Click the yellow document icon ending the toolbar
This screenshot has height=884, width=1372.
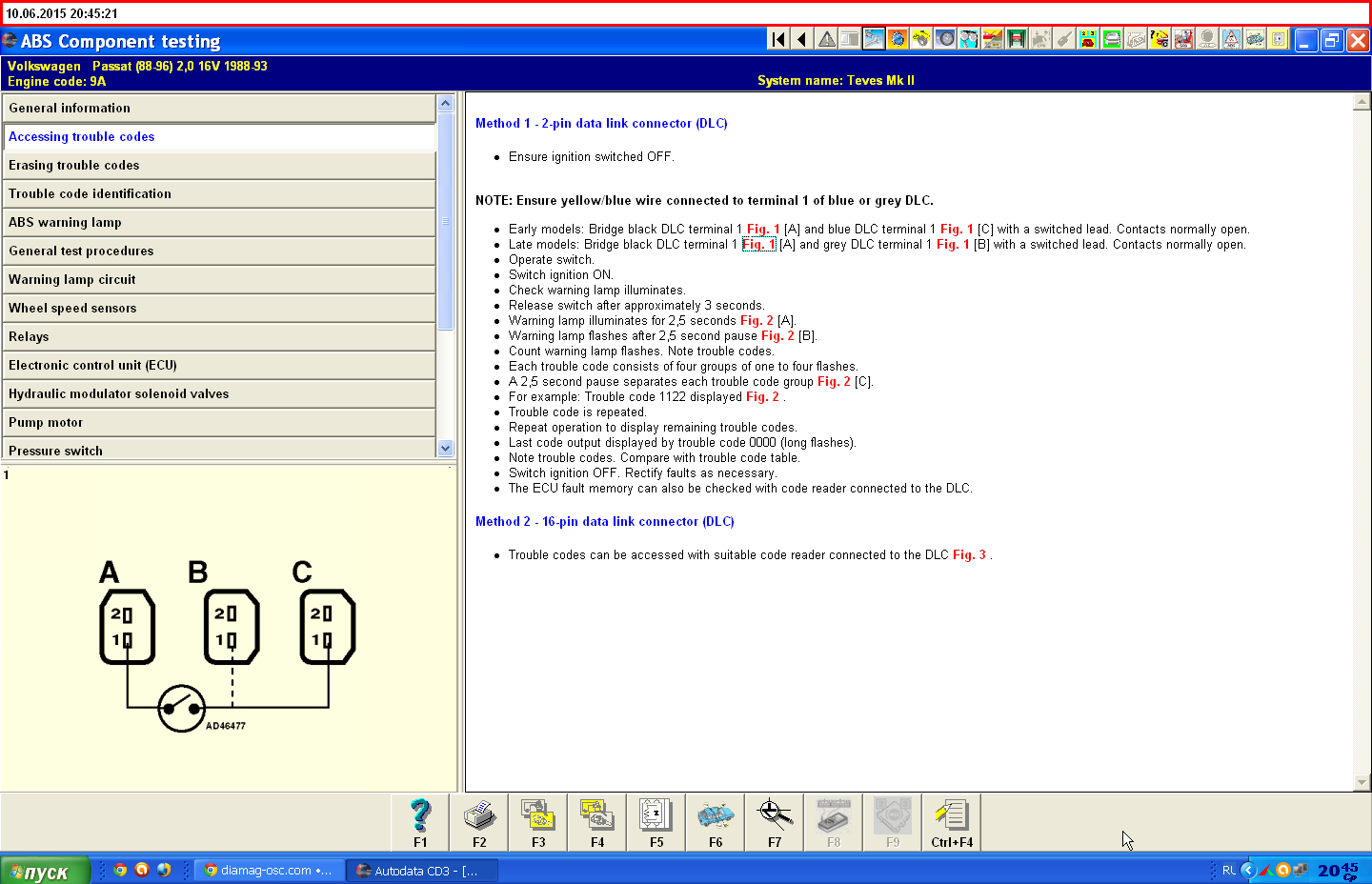point(1279,39)
